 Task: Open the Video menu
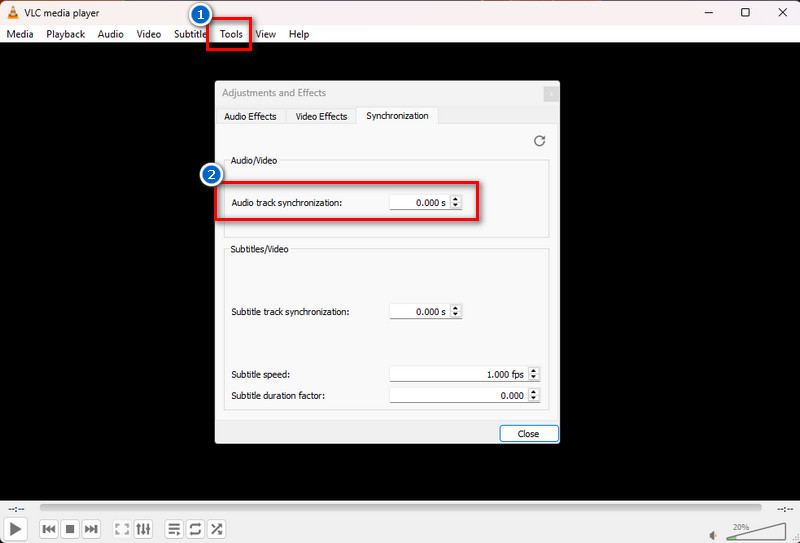click(x=148, y=34)
